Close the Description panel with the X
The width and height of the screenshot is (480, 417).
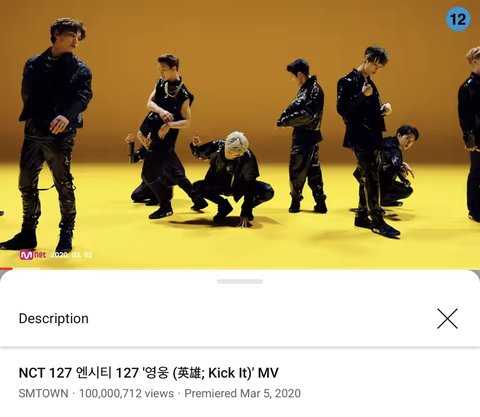447,319
